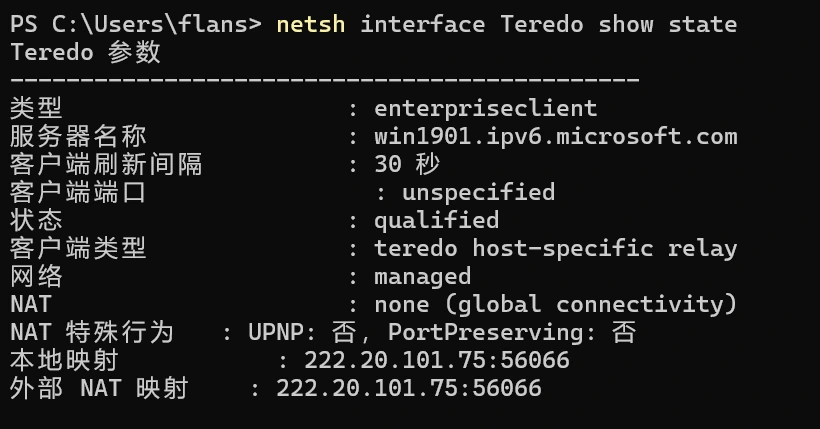
Task: Click the '服务器名称' label
Action: pyautogui.click(x=78, y=136)
